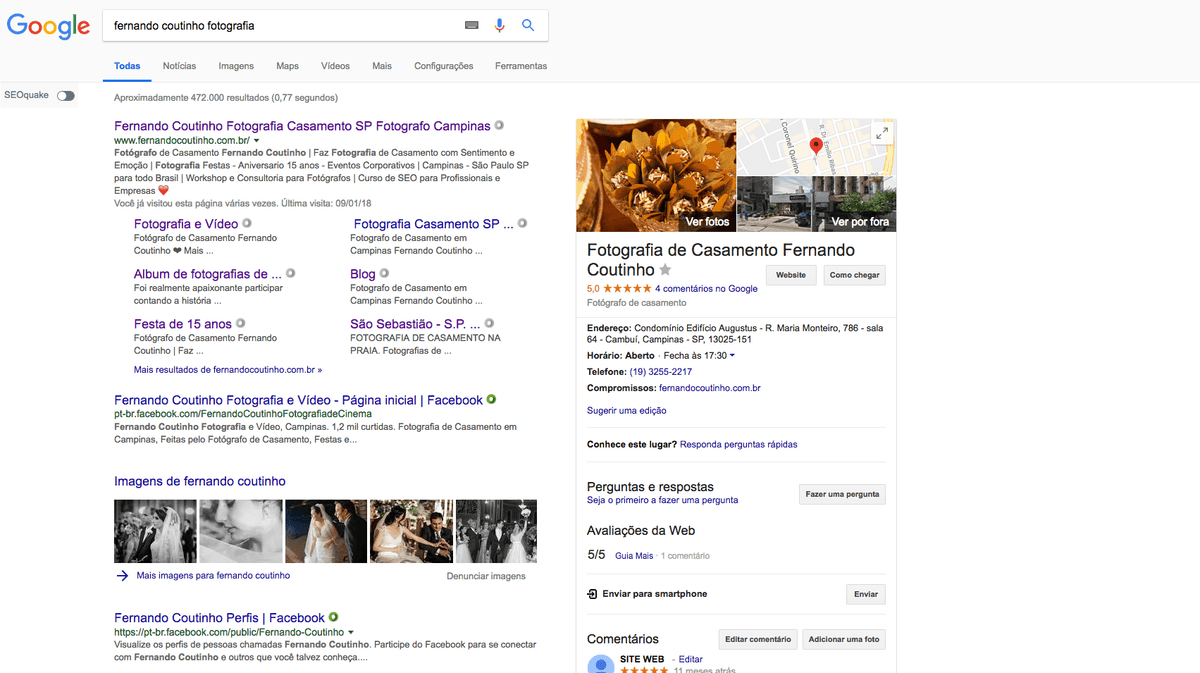Click the Adicionar uma foto button
This screenshot has width=1200, height=673.
844,639
